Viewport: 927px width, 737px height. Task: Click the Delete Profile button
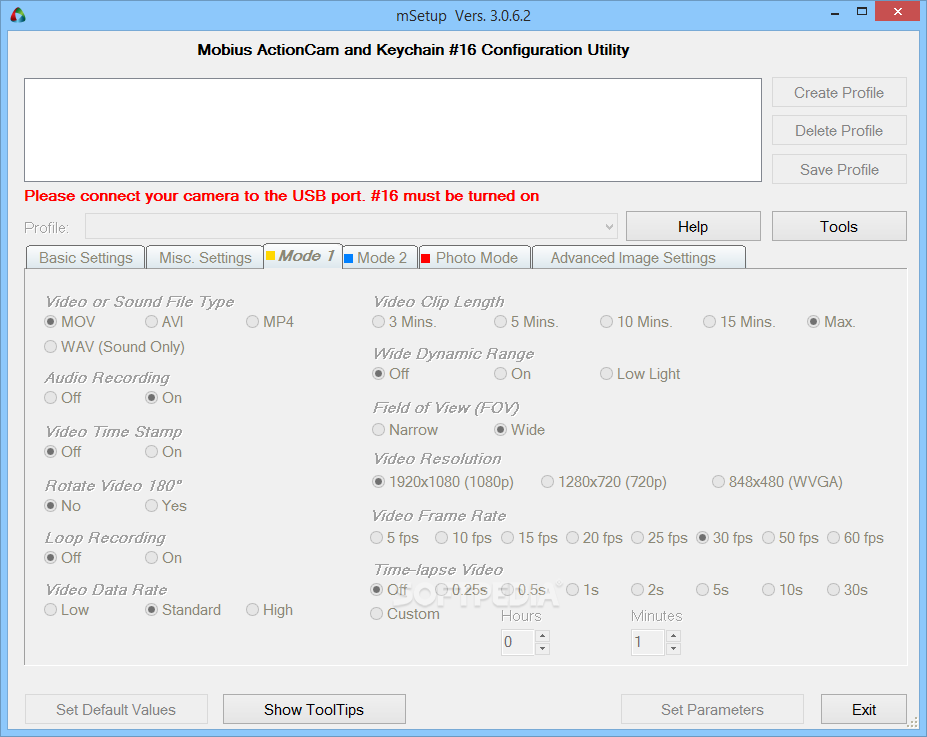[x=839, y=131]
